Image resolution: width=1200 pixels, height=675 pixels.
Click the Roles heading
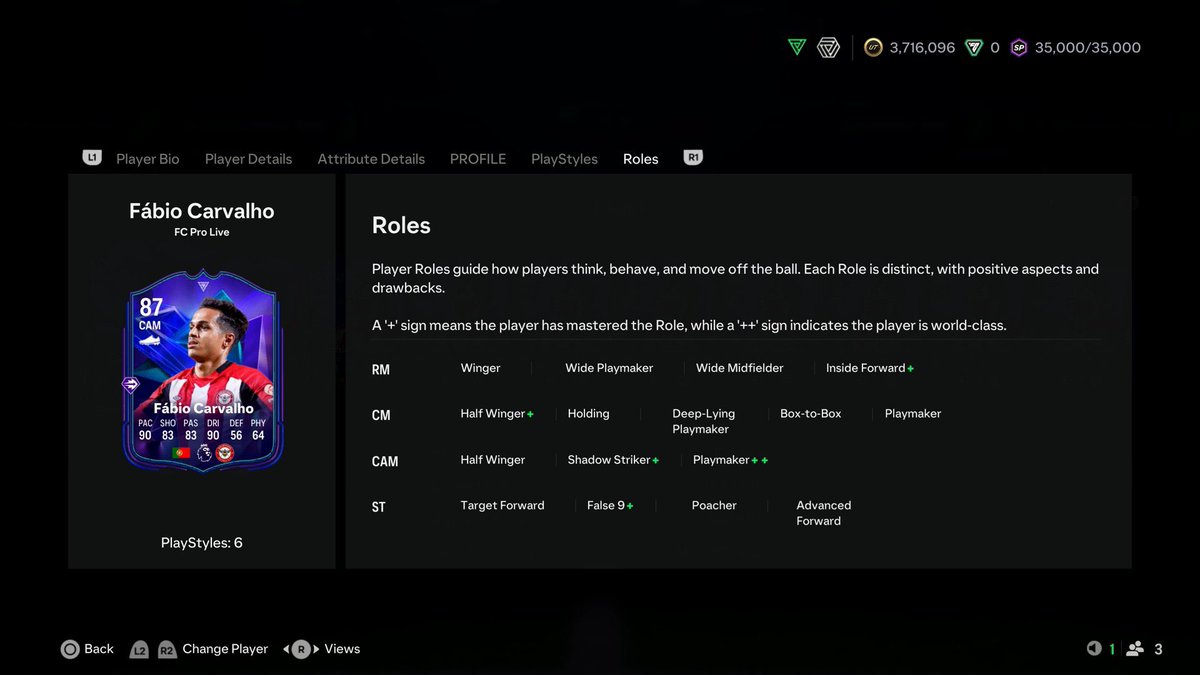[401, 225]
